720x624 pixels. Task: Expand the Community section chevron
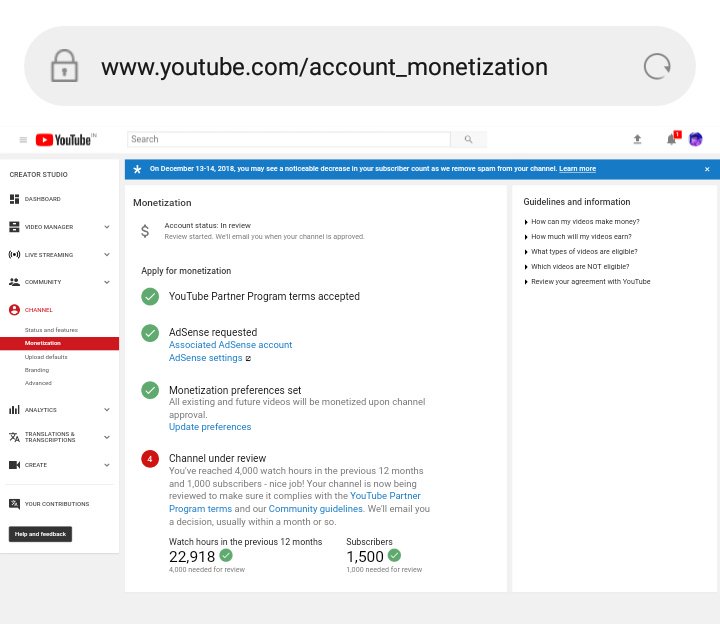coord(107,282)
